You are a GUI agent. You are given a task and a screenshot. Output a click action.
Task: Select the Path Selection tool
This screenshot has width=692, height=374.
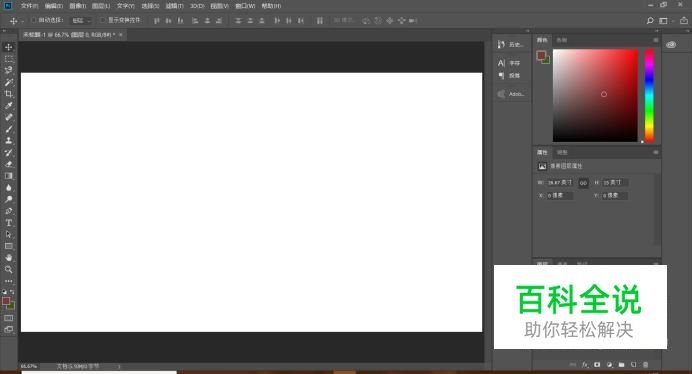click(8, 234)
